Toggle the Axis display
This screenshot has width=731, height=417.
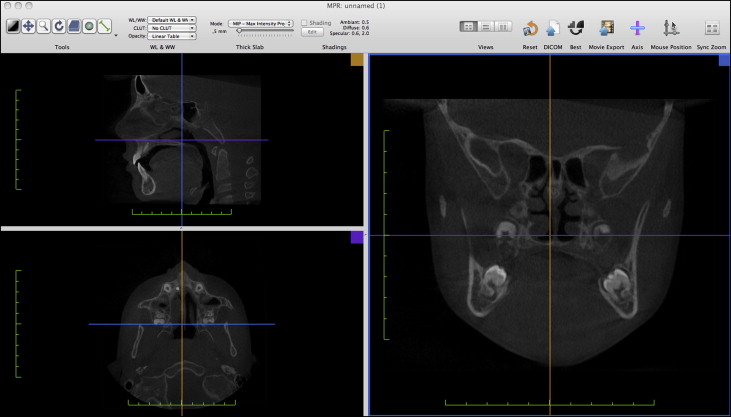coord(637,28)
